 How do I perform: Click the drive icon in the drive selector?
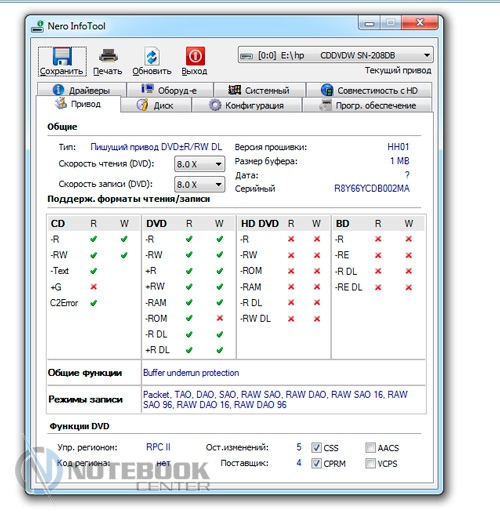tap(247, 56)
